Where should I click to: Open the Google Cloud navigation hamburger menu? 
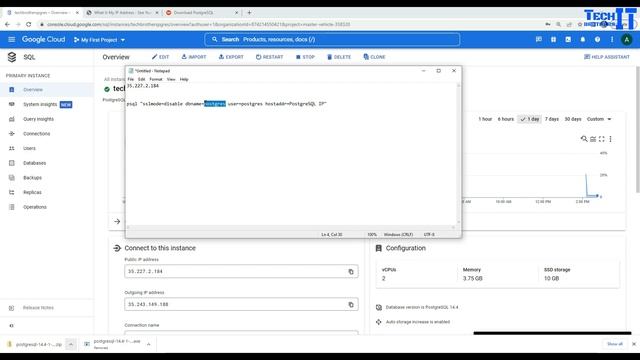[x=11, y=40]
